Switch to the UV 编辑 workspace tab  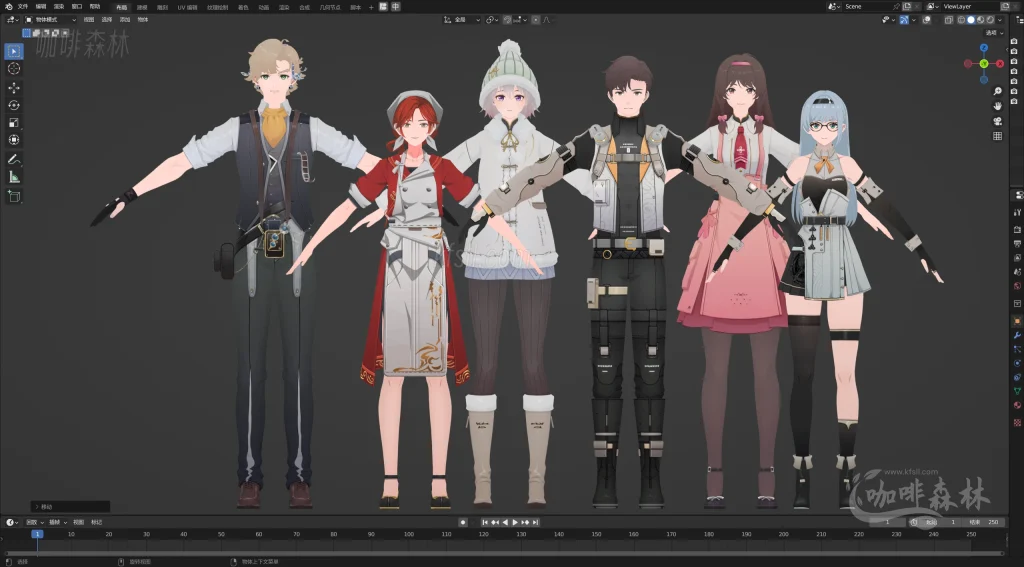point(187,7)
